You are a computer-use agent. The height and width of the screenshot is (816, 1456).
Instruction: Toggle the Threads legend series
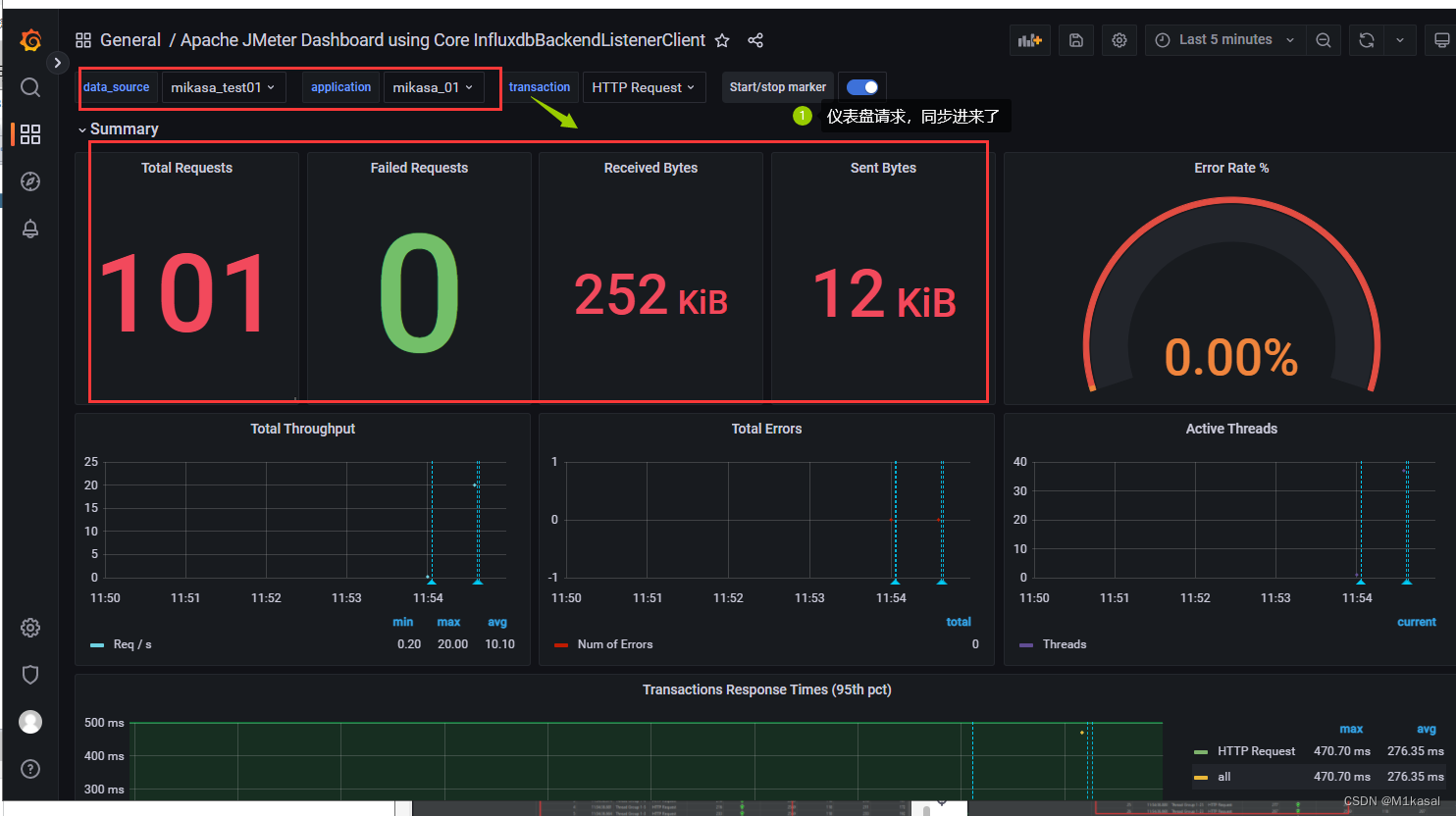point(1065,644)
